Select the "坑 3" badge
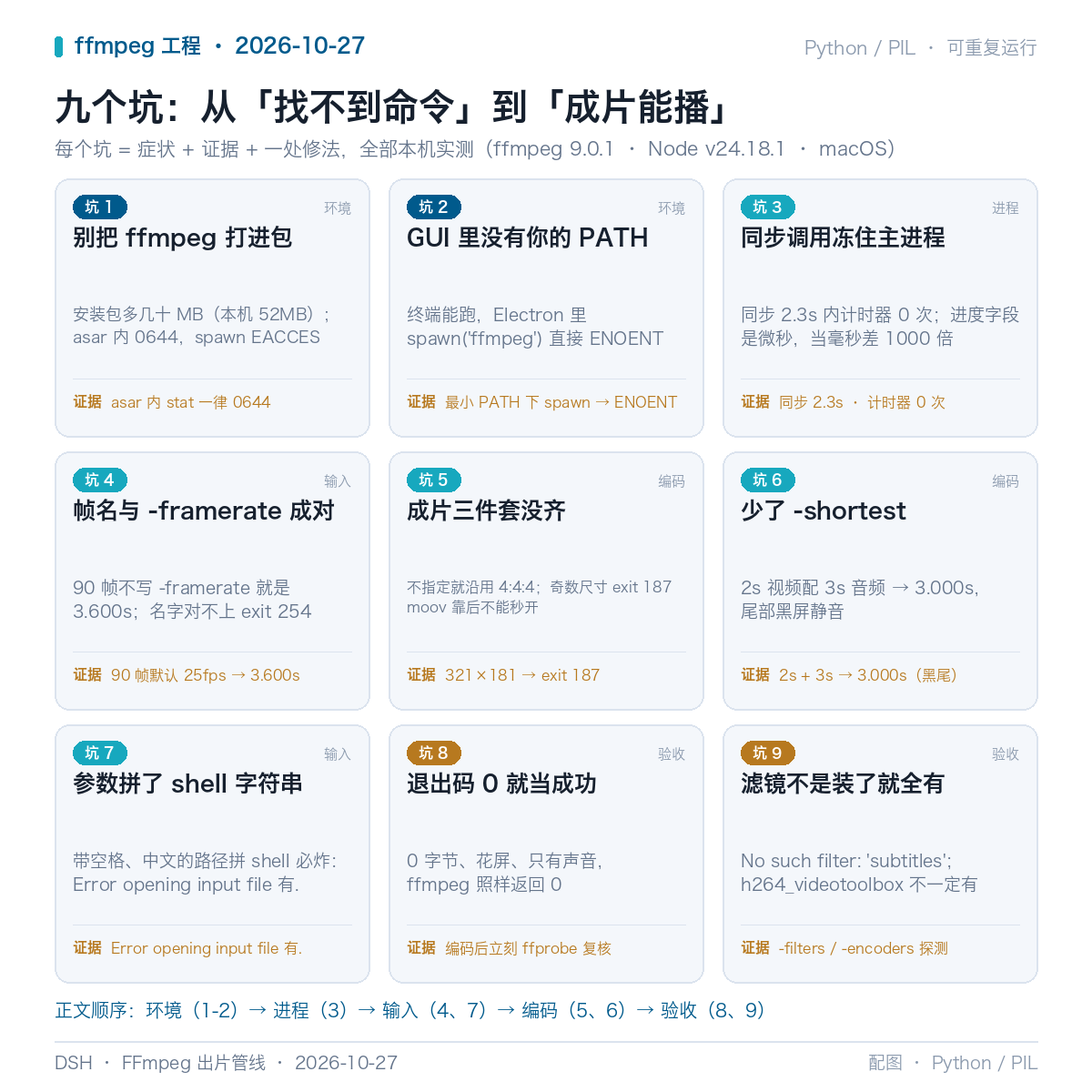Image resolution: width=1092 pixels, height=1092 pixels. tap(768, 207)
